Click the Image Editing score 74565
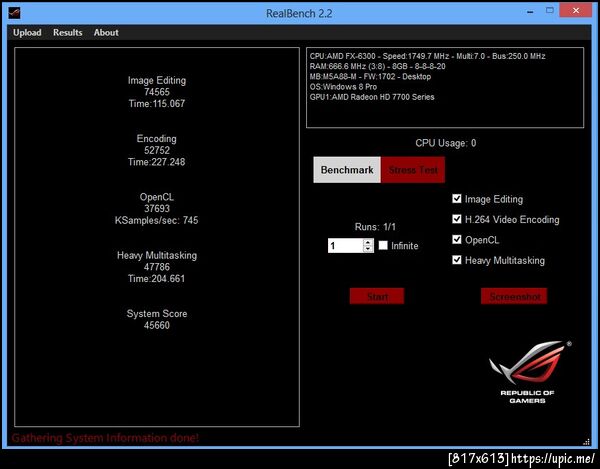 (157, 92)
